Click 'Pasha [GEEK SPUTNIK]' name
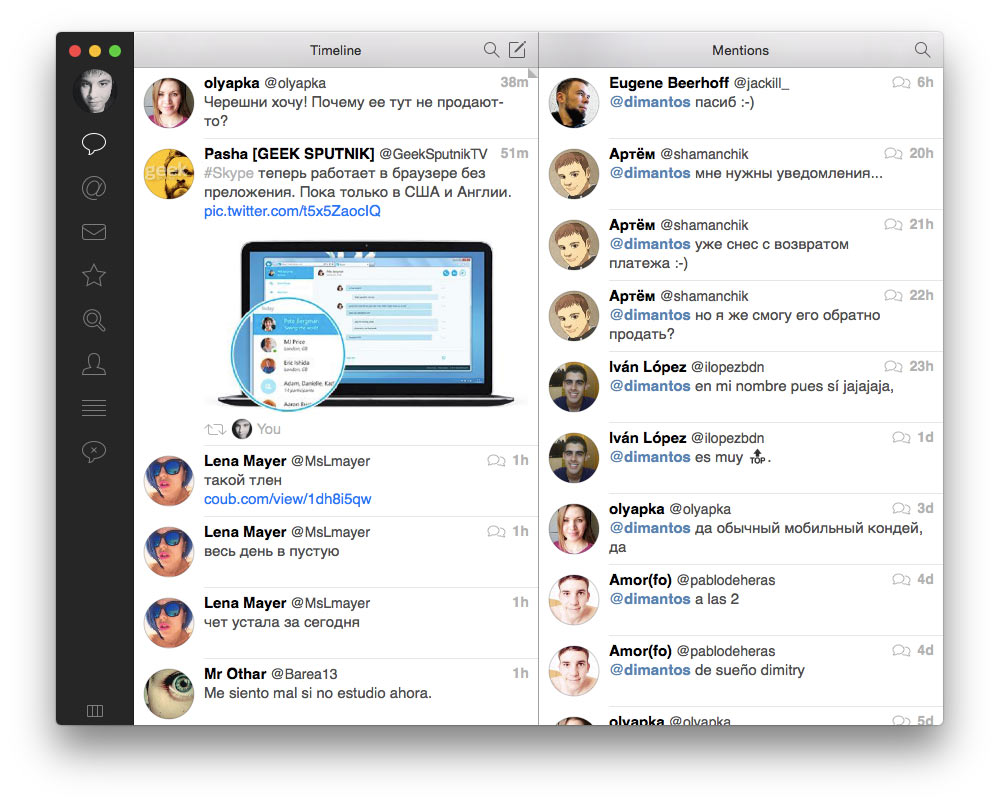999x805 pixels. (289, 154)
